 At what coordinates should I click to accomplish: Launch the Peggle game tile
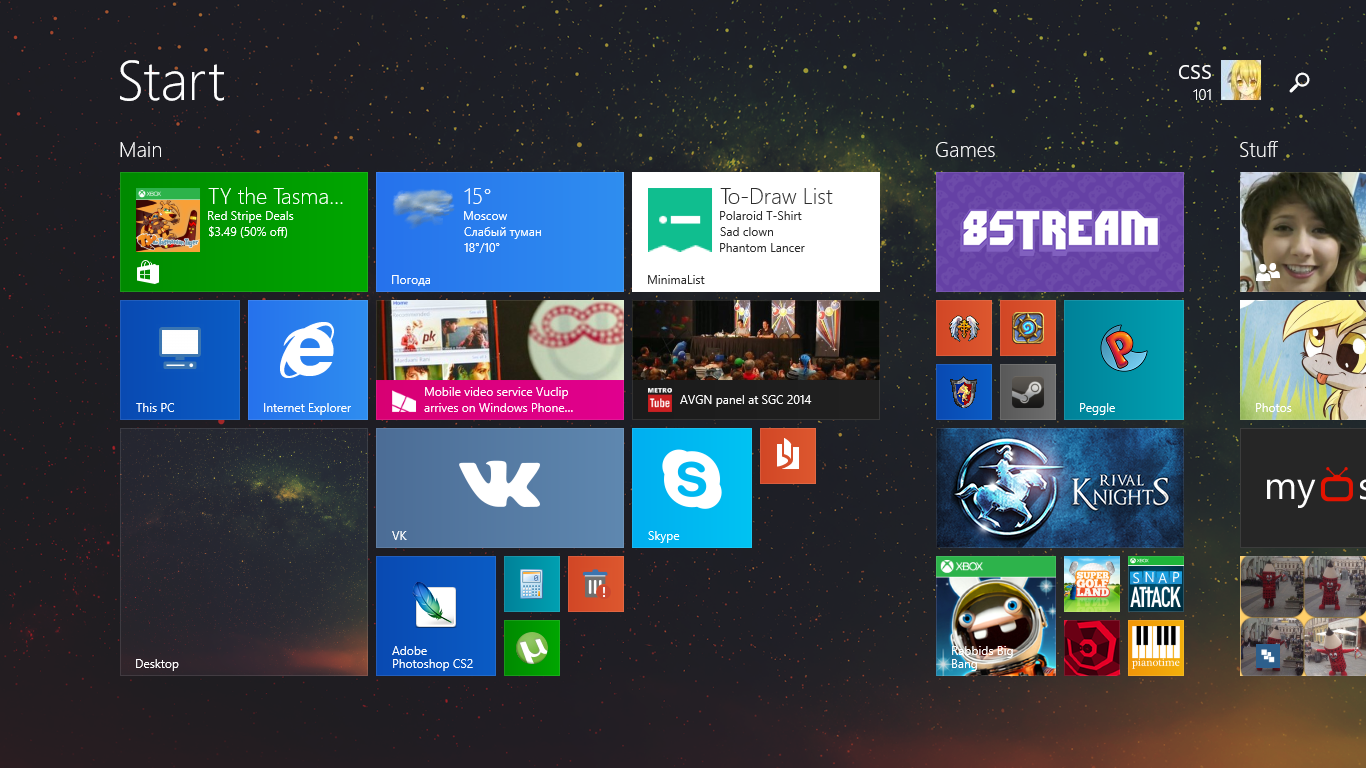tap(1124, 360)
